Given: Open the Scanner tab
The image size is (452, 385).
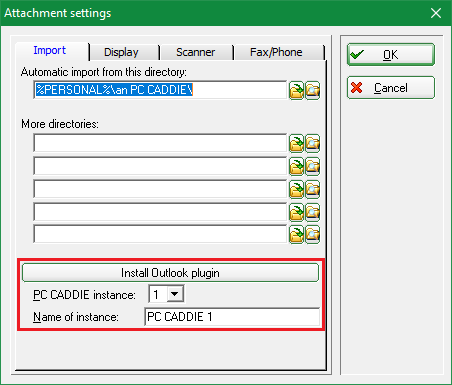Looking at the screenshot, I should point(196,52).
